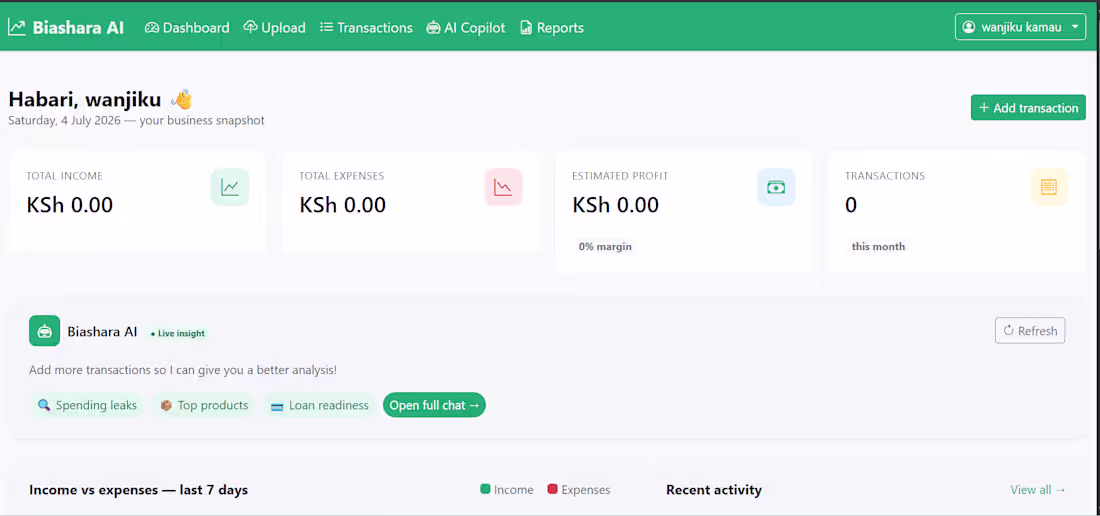Screen dimensions: 1100x516
Task: Refresh the AI insight
Action: [1030, 331]
